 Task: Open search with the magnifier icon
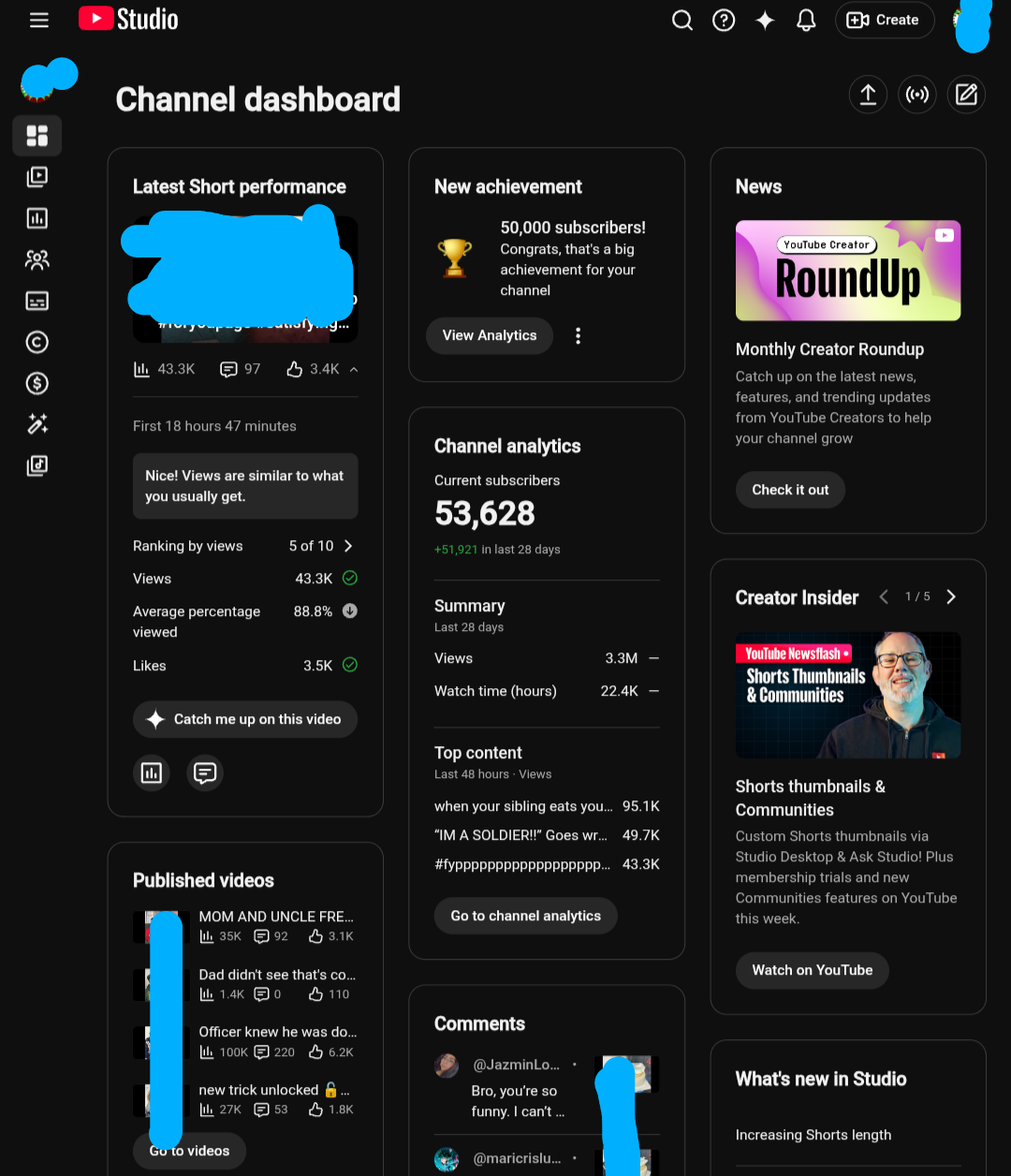682,20
